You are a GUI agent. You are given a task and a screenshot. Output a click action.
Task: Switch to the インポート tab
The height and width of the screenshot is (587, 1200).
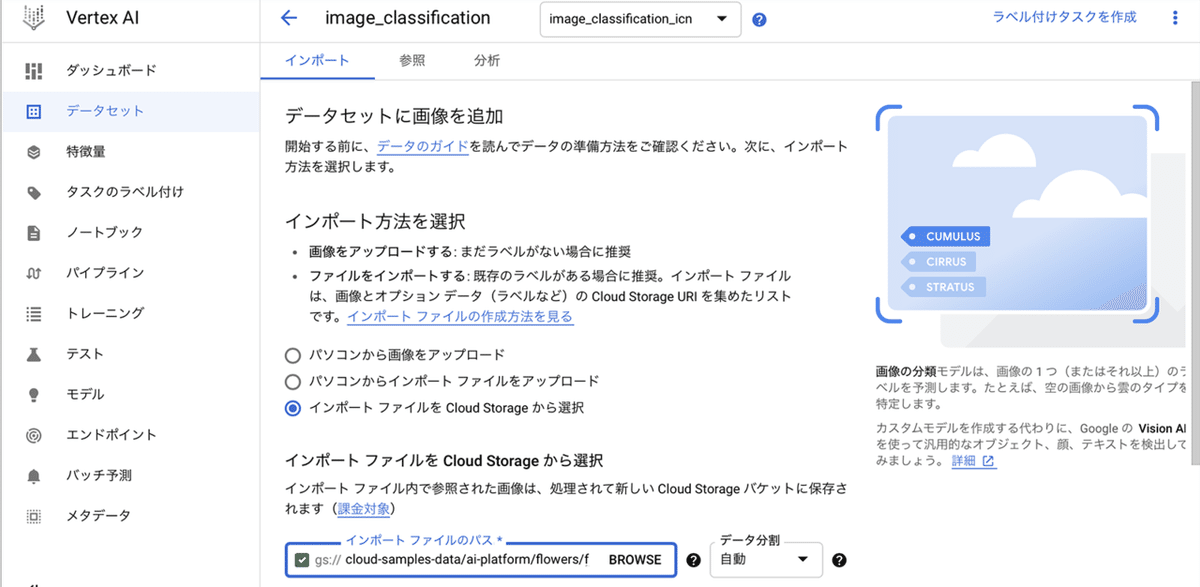[x=317, y=61]
